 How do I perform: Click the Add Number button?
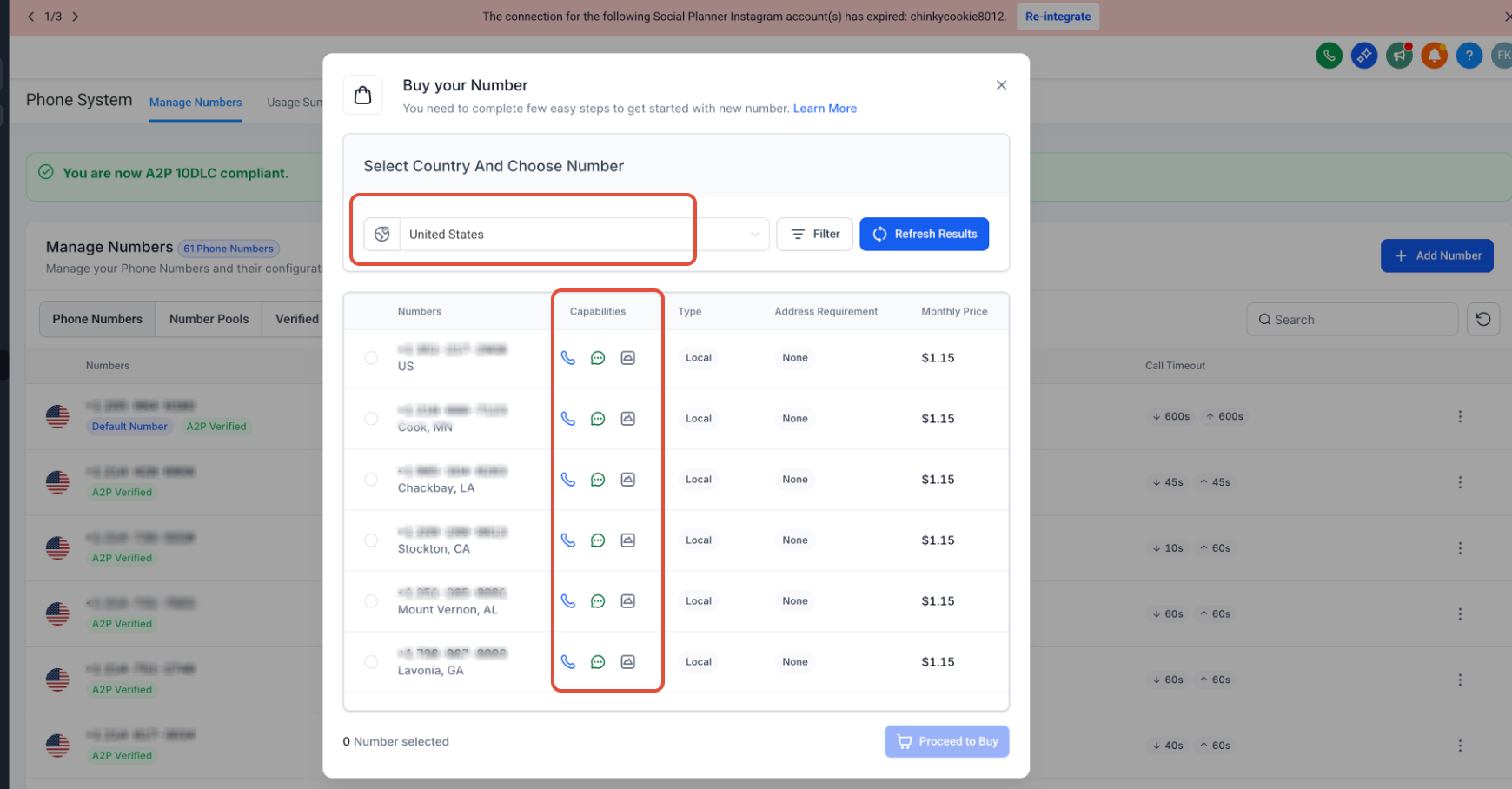coord(1437,255)
